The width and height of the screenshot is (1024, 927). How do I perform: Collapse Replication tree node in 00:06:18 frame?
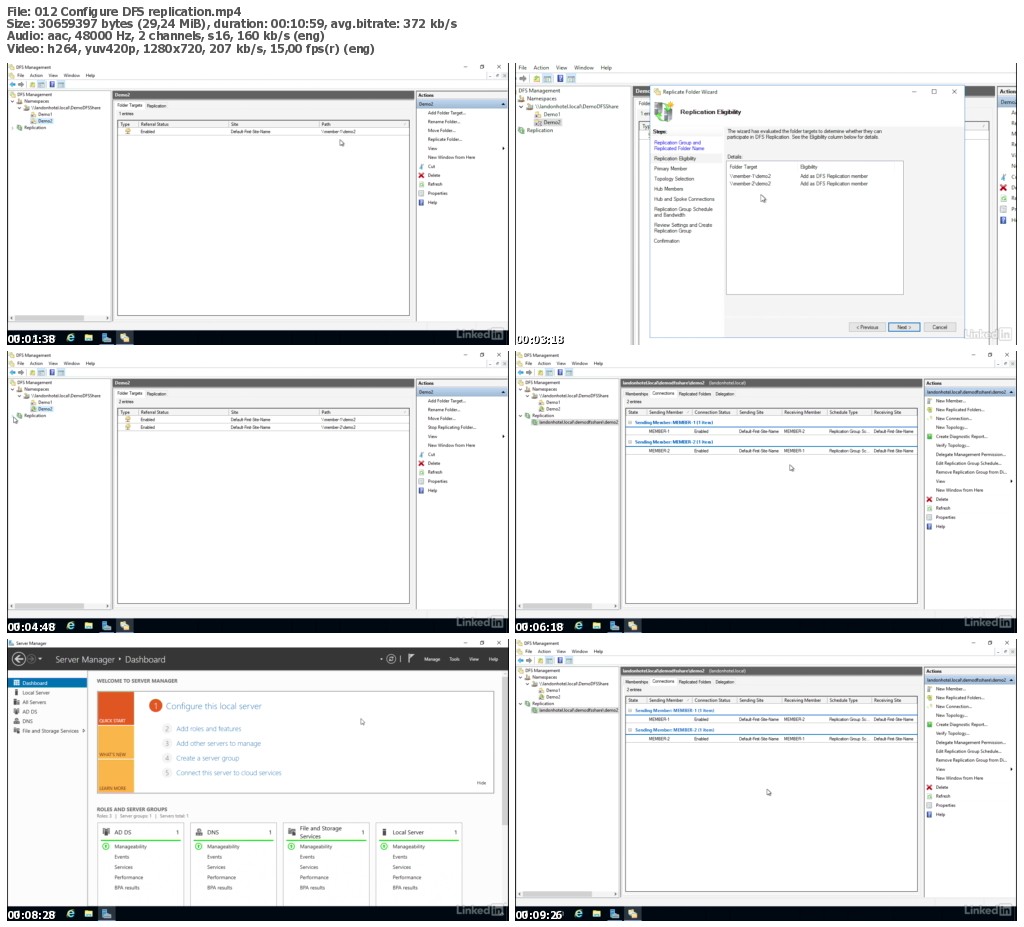tap(521, 415)
